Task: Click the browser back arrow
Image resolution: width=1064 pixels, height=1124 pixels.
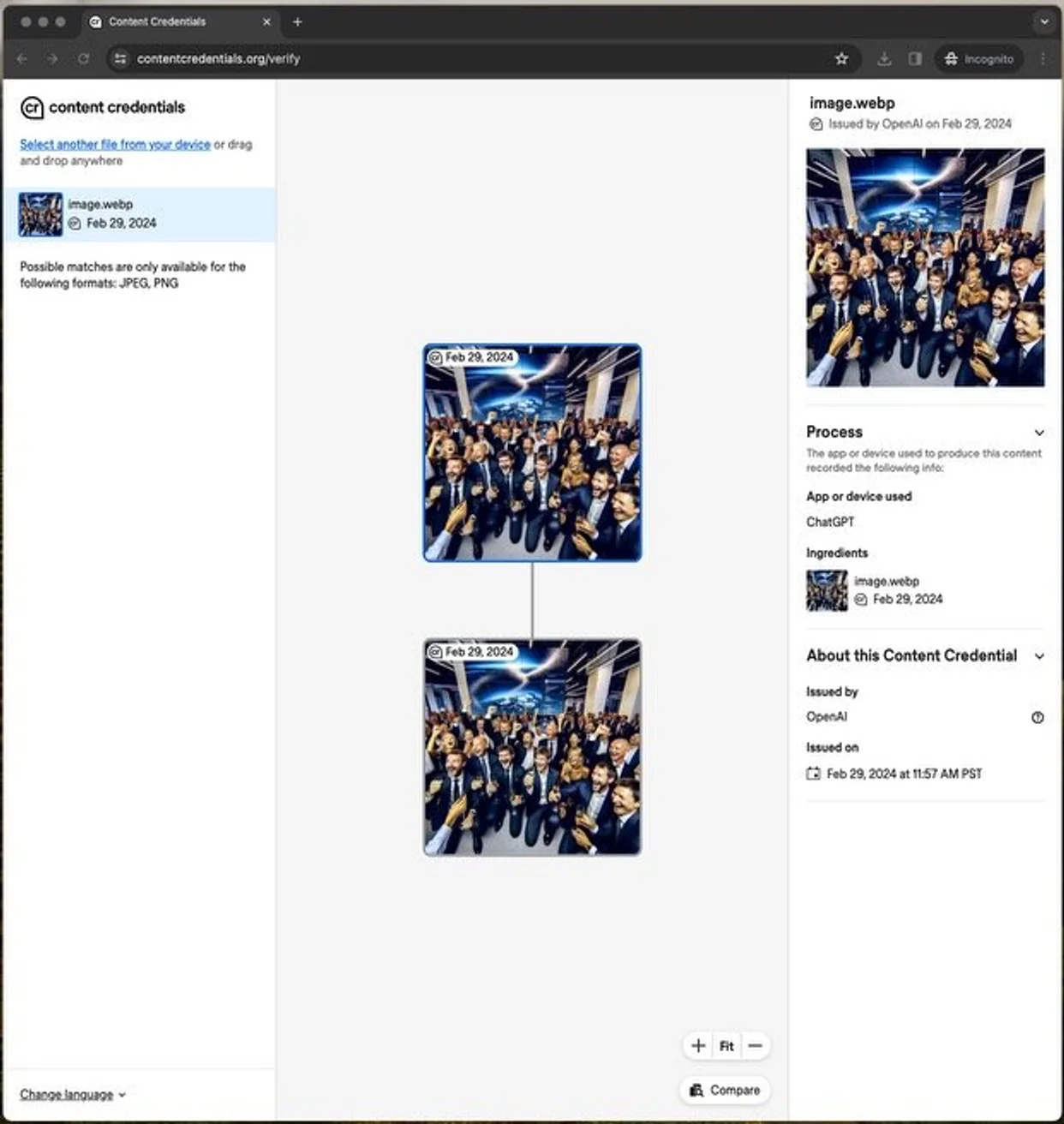Action: click(22, 59)
